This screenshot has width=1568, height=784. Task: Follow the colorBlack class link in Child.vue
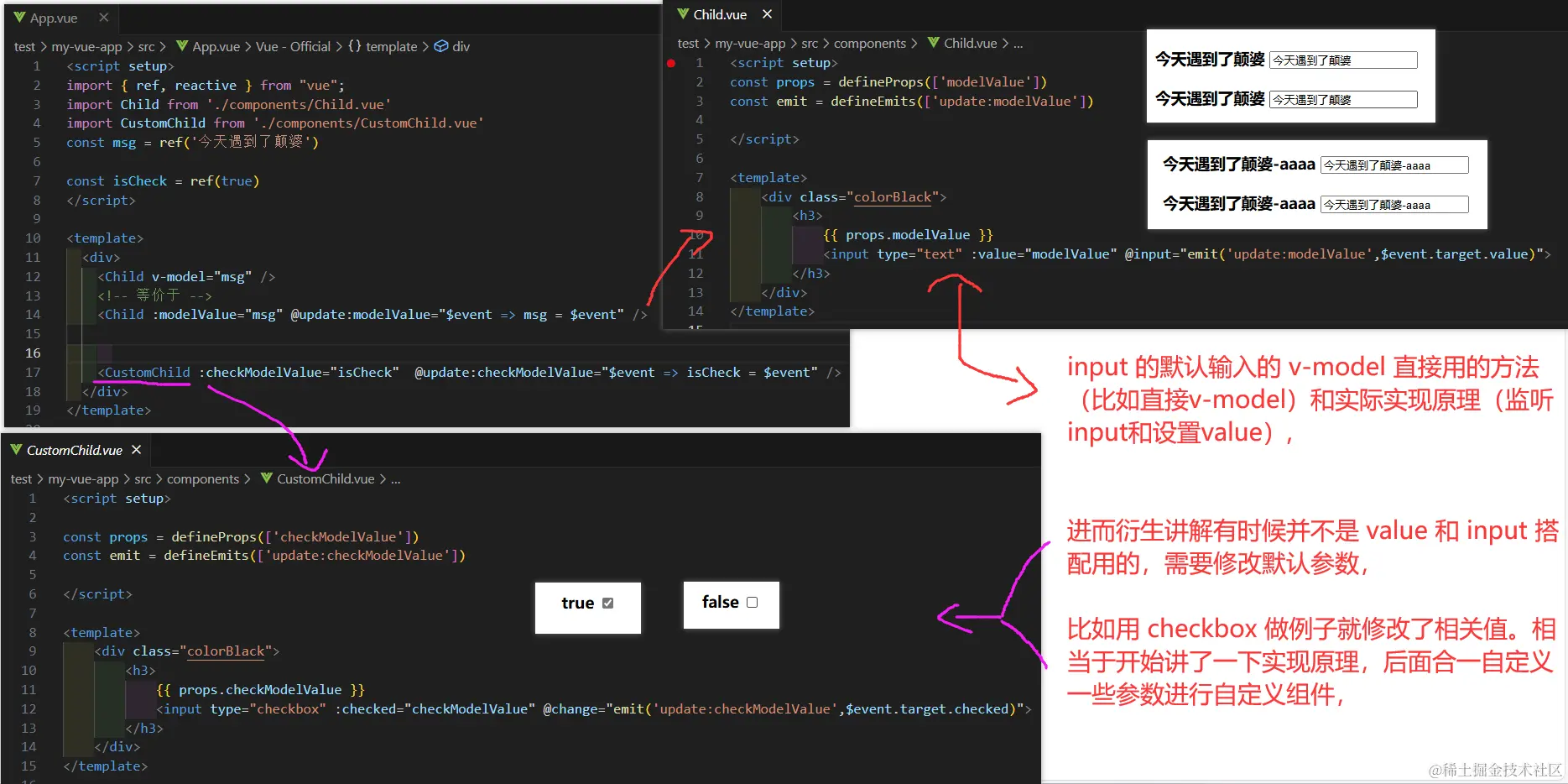point(893,196)
